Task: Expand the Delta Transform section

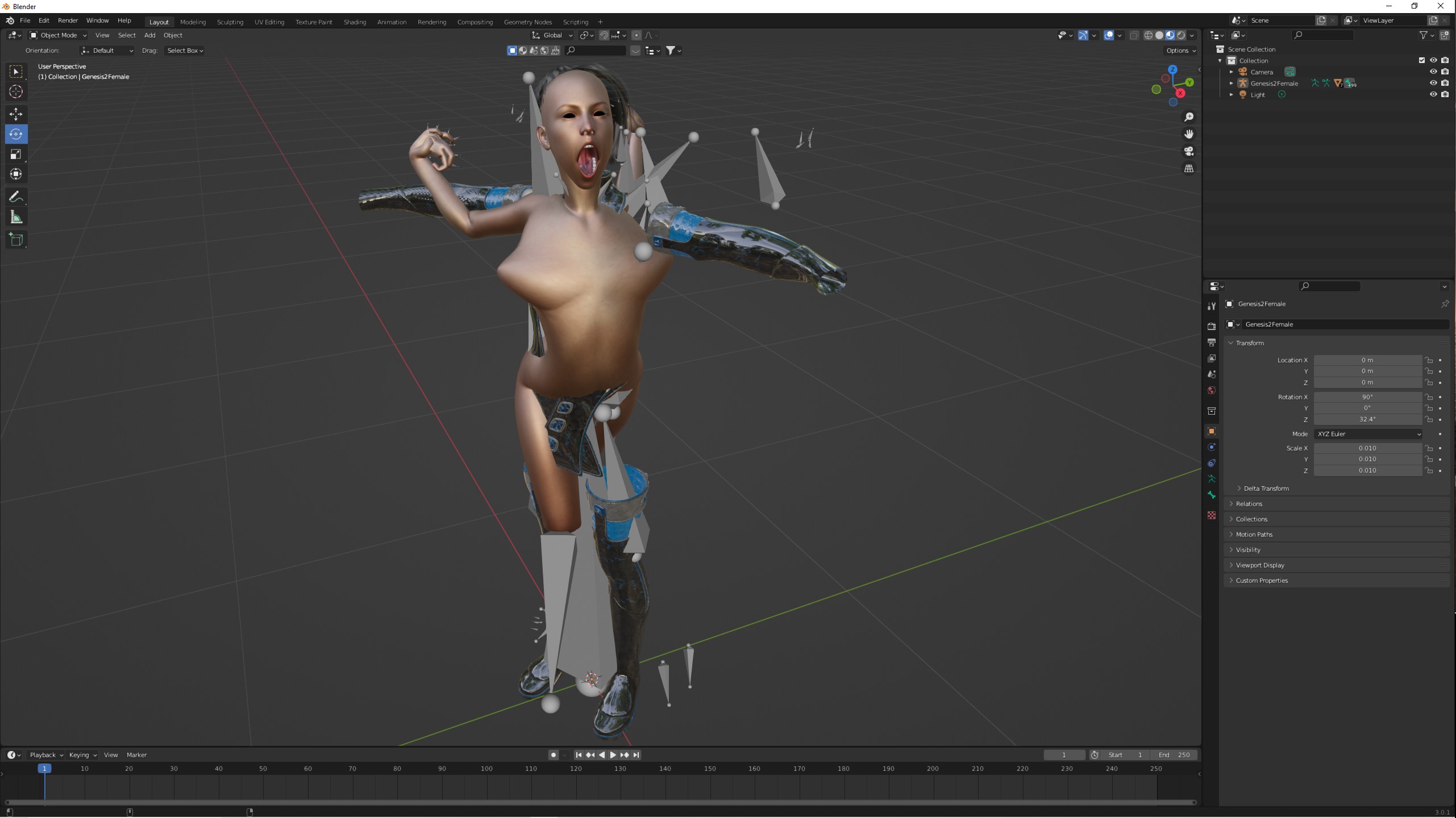Action: point(1266,489)
